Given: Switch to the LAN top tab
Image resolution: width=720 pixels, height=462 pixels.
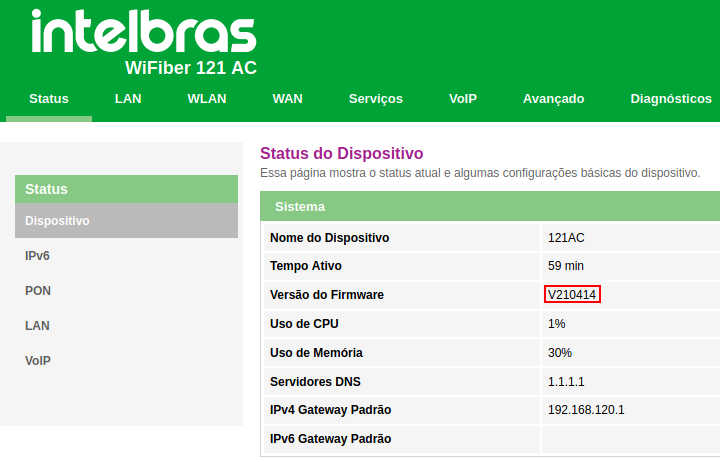Looking at the screenshot, I should click(128, 99).
